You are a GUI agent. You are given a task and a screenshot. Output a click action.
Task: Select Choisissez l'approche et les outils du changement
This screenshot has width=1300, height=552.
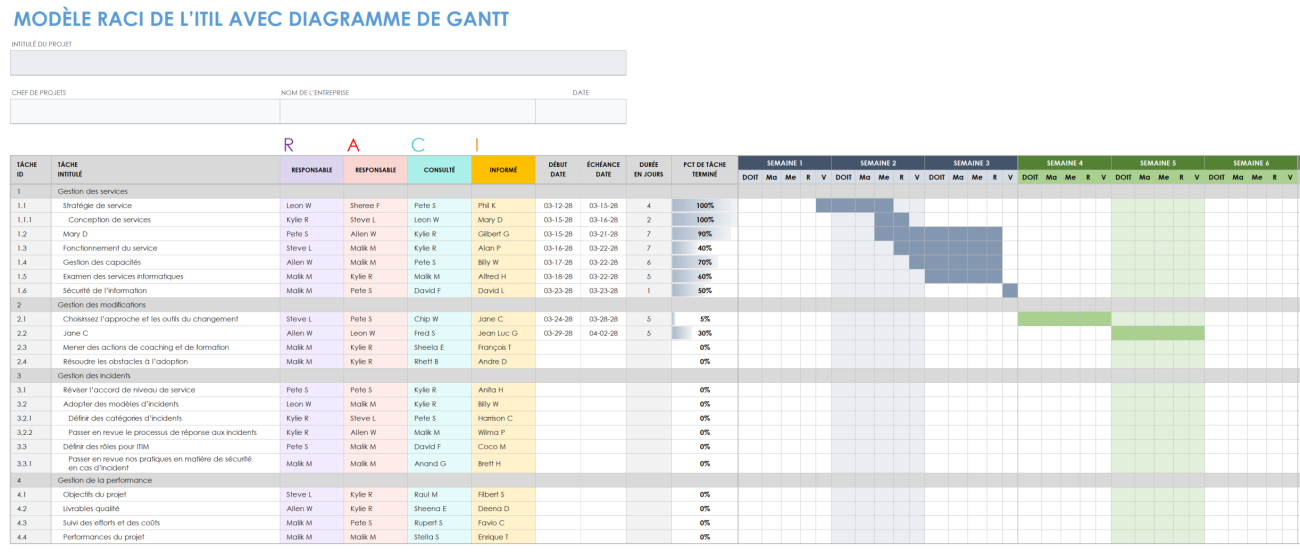pyautogui.click(x=165, y=319)
